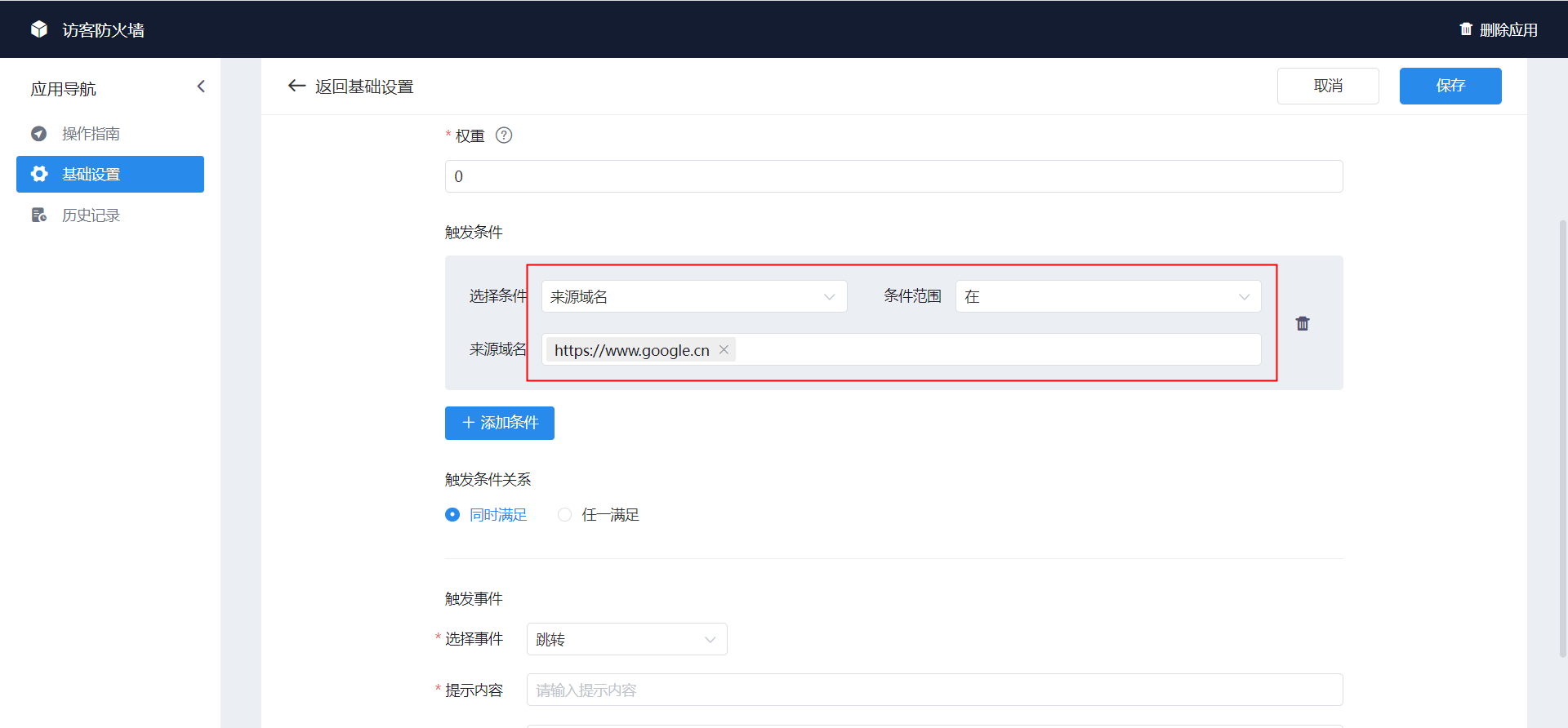Viewport: 1568px width, 728px height.
Task: Delete the trigger condition with the trash icon
Action: [x=1303, y=323]
